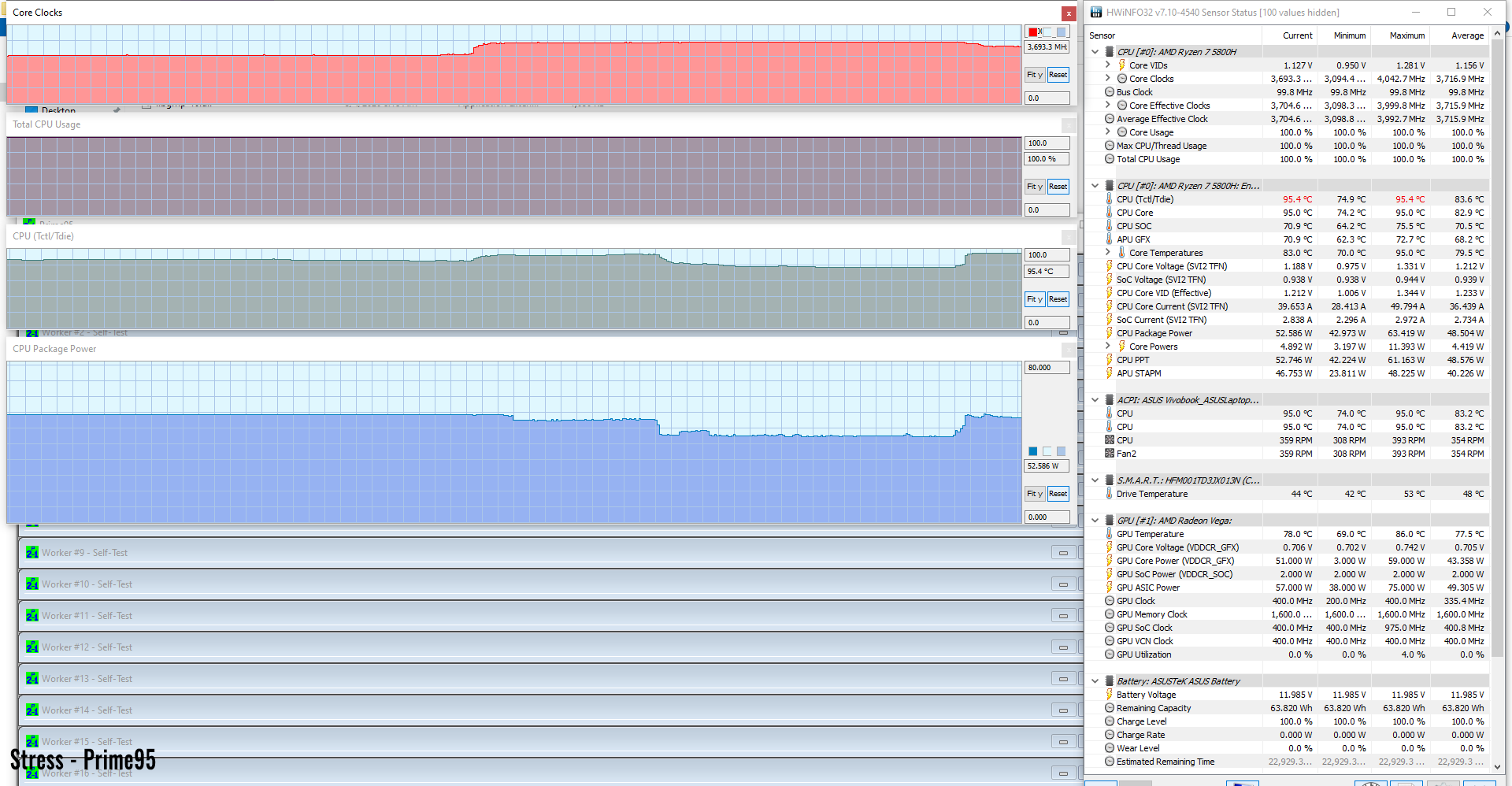Click the fan icon next to Fan2
The width and height of the screenshot is (1512, 786).
(1109, 454)
